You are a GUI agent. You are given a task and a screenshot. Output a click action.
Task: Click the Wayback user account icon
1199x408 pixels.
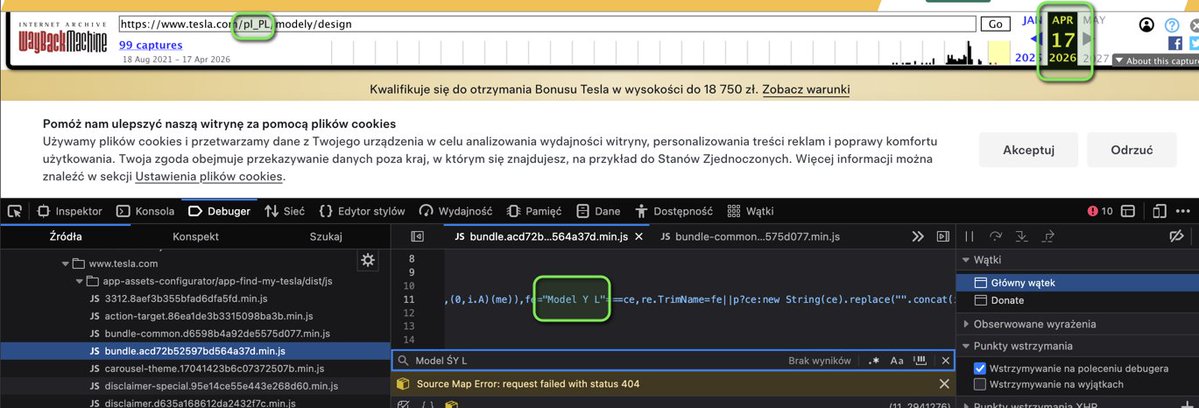[x=1146, y=25]
